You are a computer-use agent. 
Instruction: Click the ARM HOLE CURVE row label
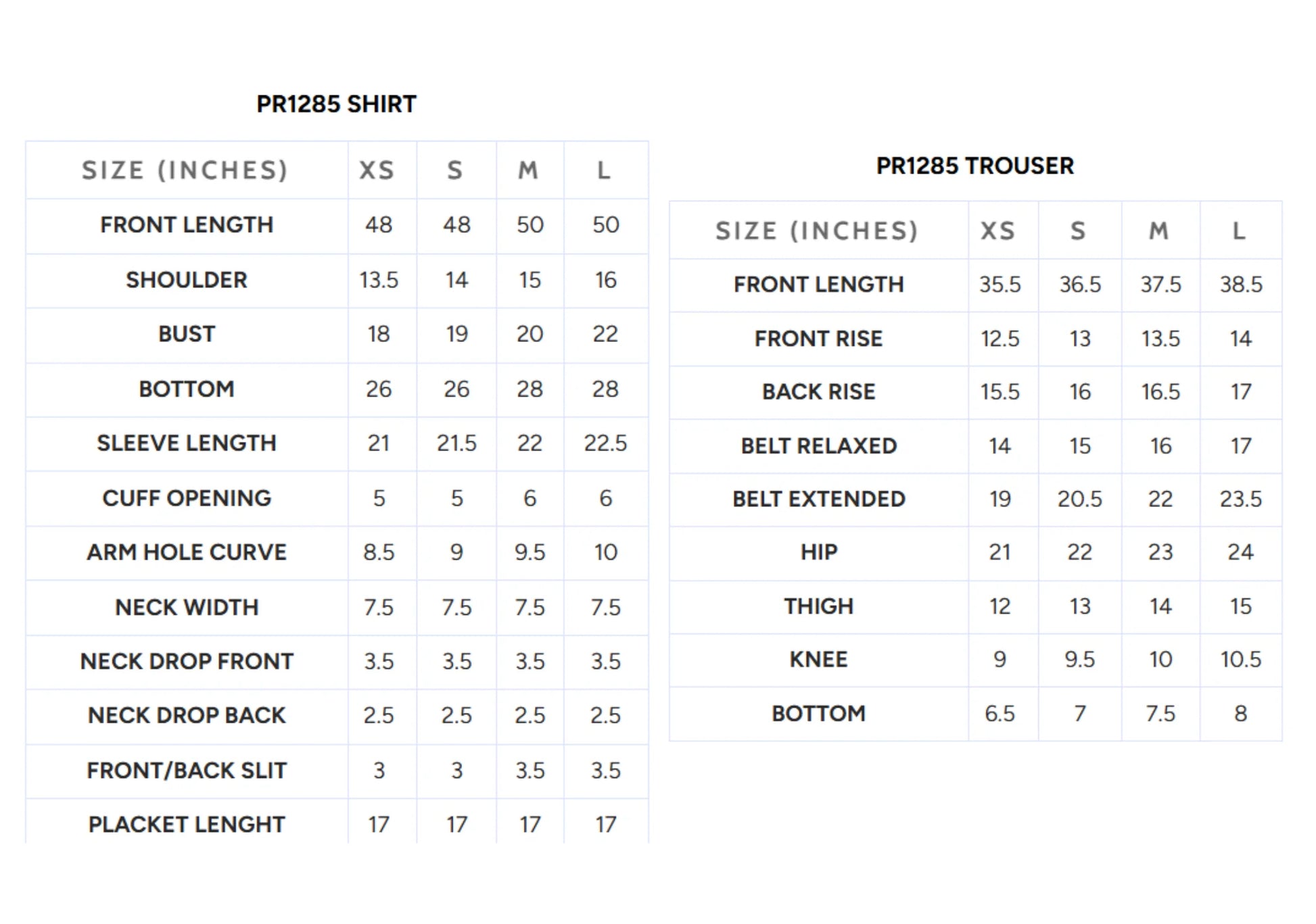187,552
